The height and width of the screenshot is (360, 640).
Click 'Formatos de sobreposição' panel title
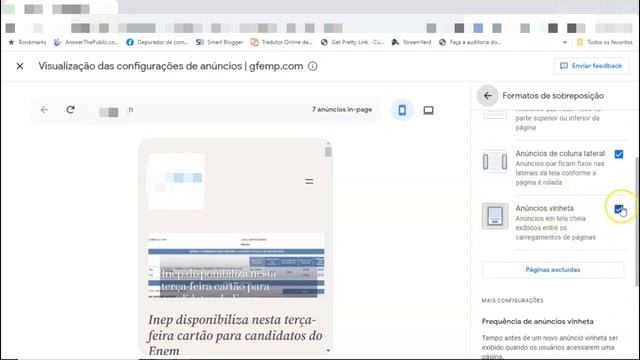tap(553, 96)
